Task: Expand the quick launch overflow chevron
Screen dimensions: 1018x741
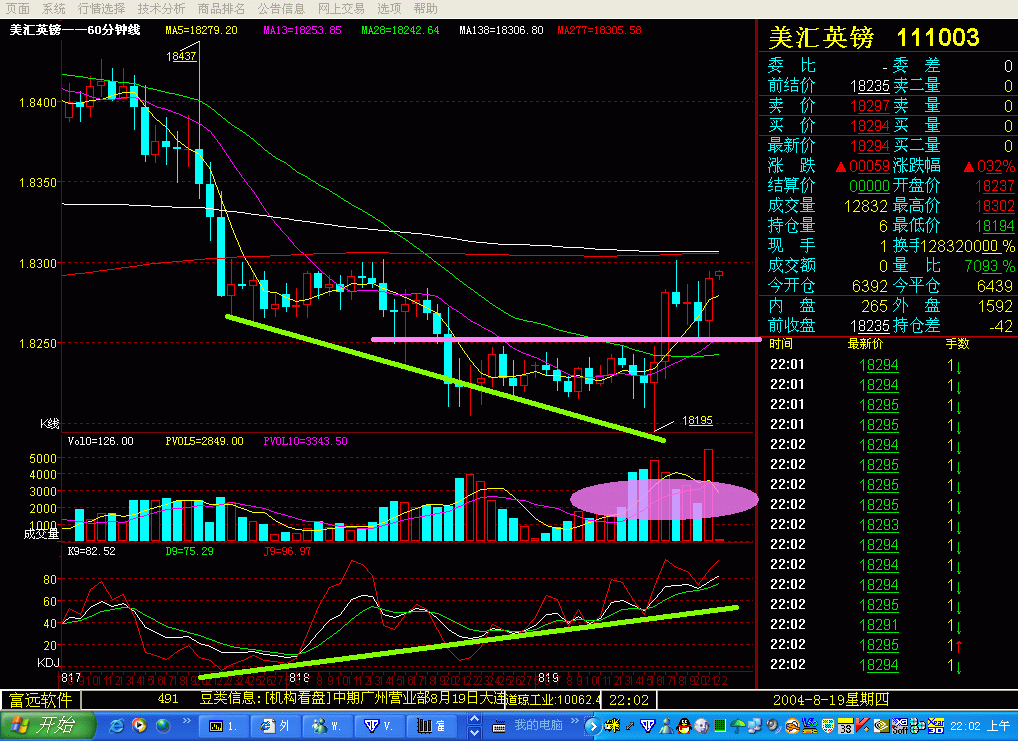Action: click(187, 721)
